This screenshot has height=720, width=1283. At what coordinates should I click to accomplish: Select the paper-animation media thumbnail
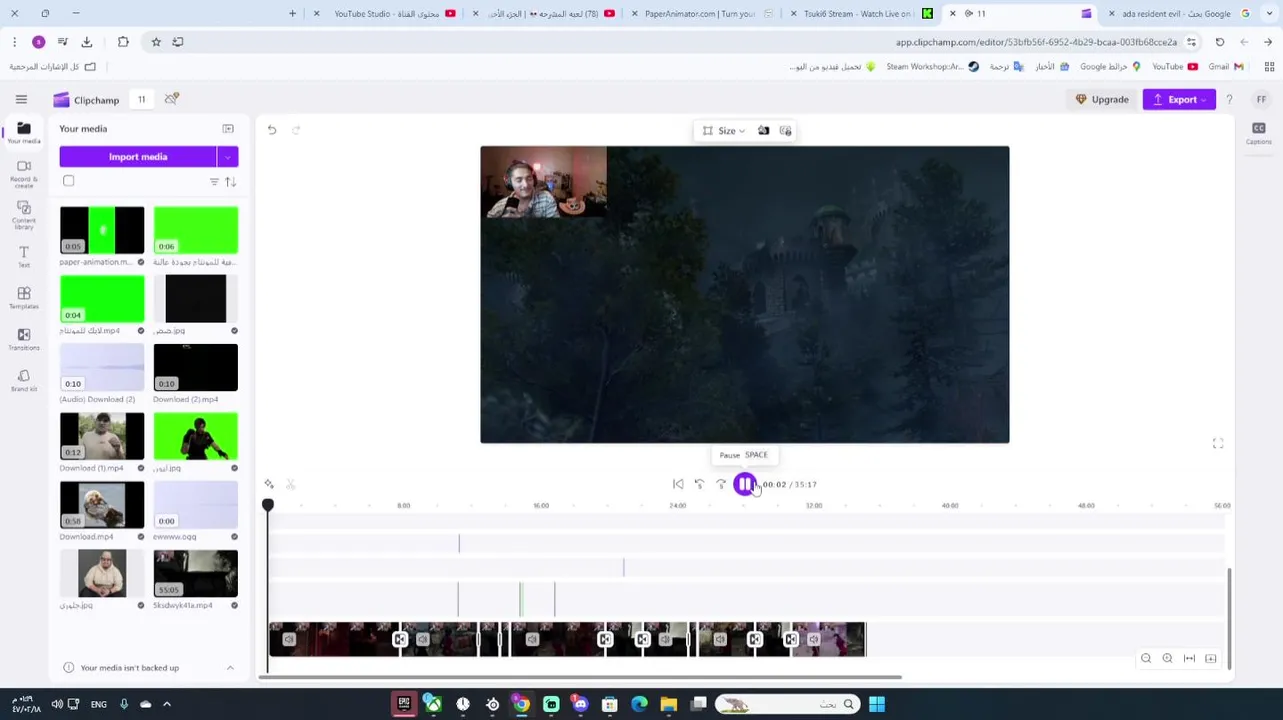102,230
